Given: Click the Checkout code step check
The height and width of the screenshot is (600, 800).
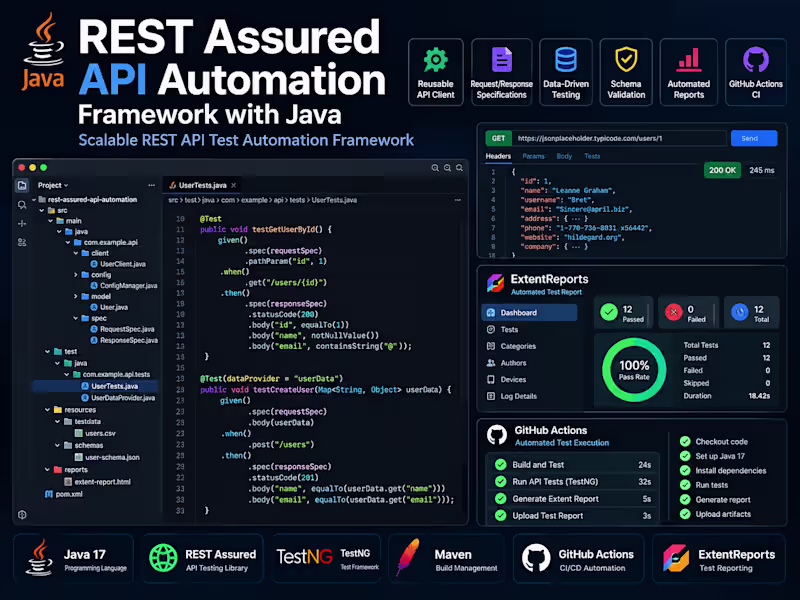Looking at the screenshot, I should 685,441.
